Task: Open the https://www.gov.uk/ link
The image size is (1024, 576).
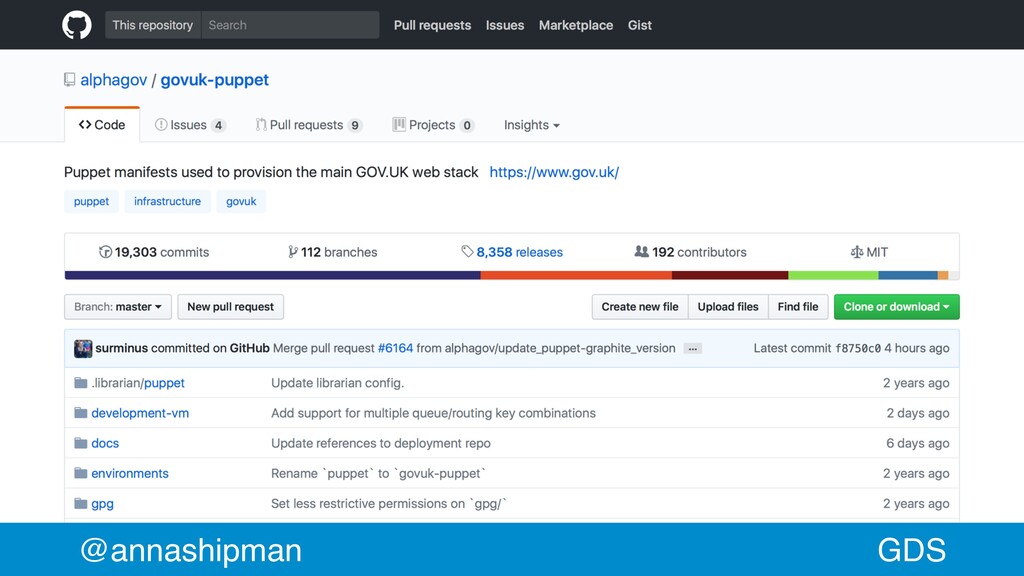Action: (554, 172)
